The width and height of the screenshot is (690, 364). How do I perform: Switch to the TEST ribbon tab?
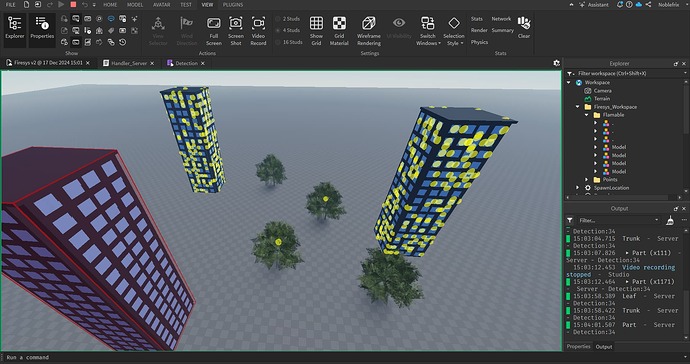click(186, 4)
